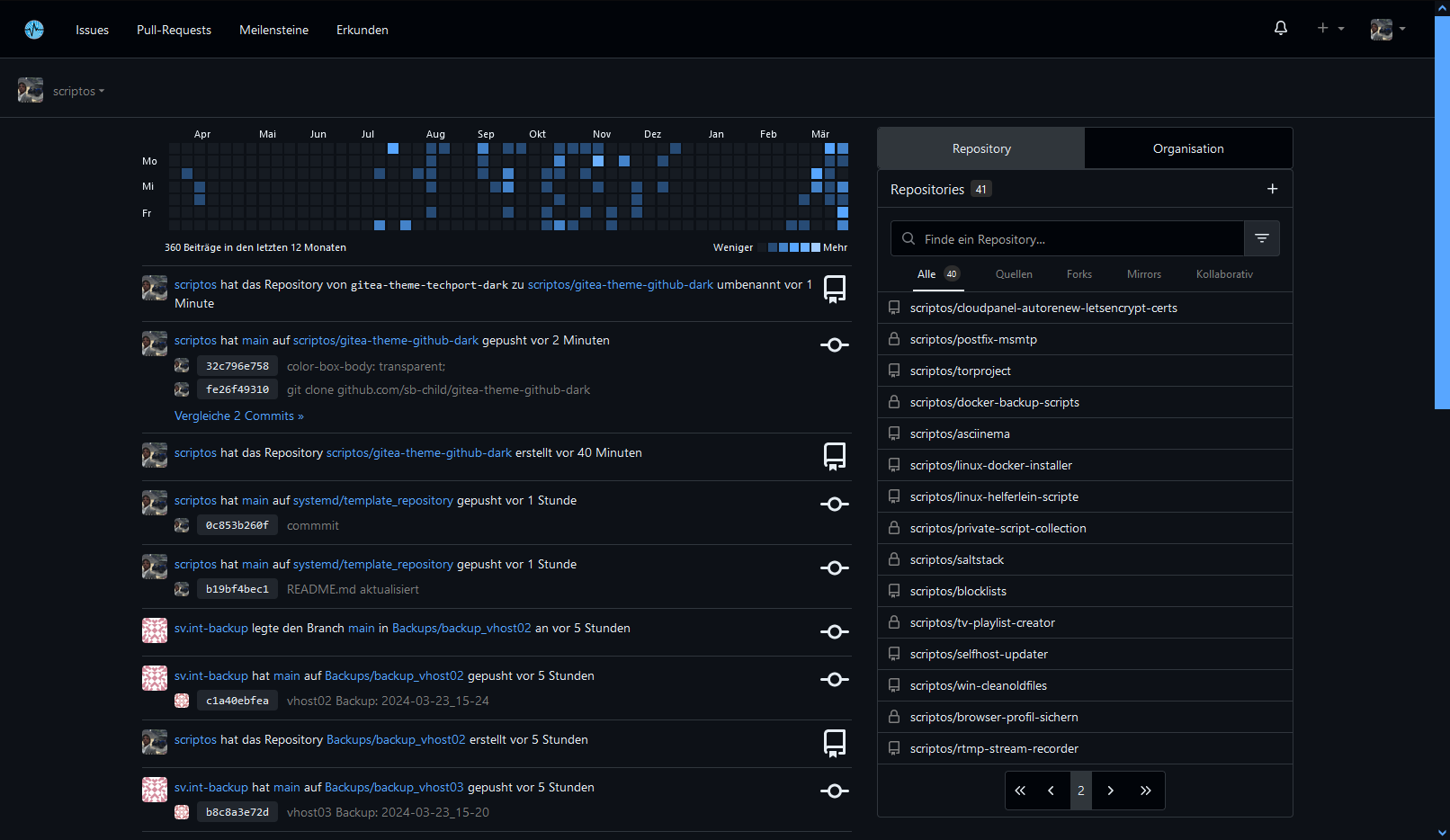Image resolution: width=1450 pixels, height=840 pixels.
Task: Open commit fe26f49310
Action: pyautogui.click(x=237, y=389)
